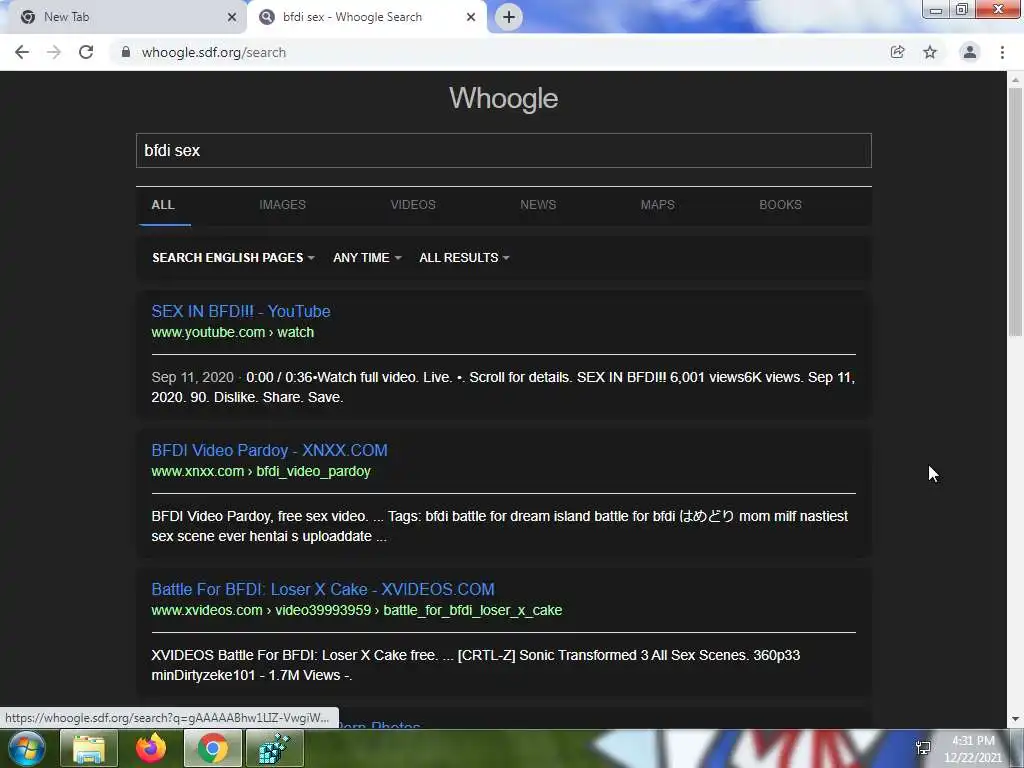Close the Whoogle Search tab
Screen dimensions: 1024x768
(471, 17)
